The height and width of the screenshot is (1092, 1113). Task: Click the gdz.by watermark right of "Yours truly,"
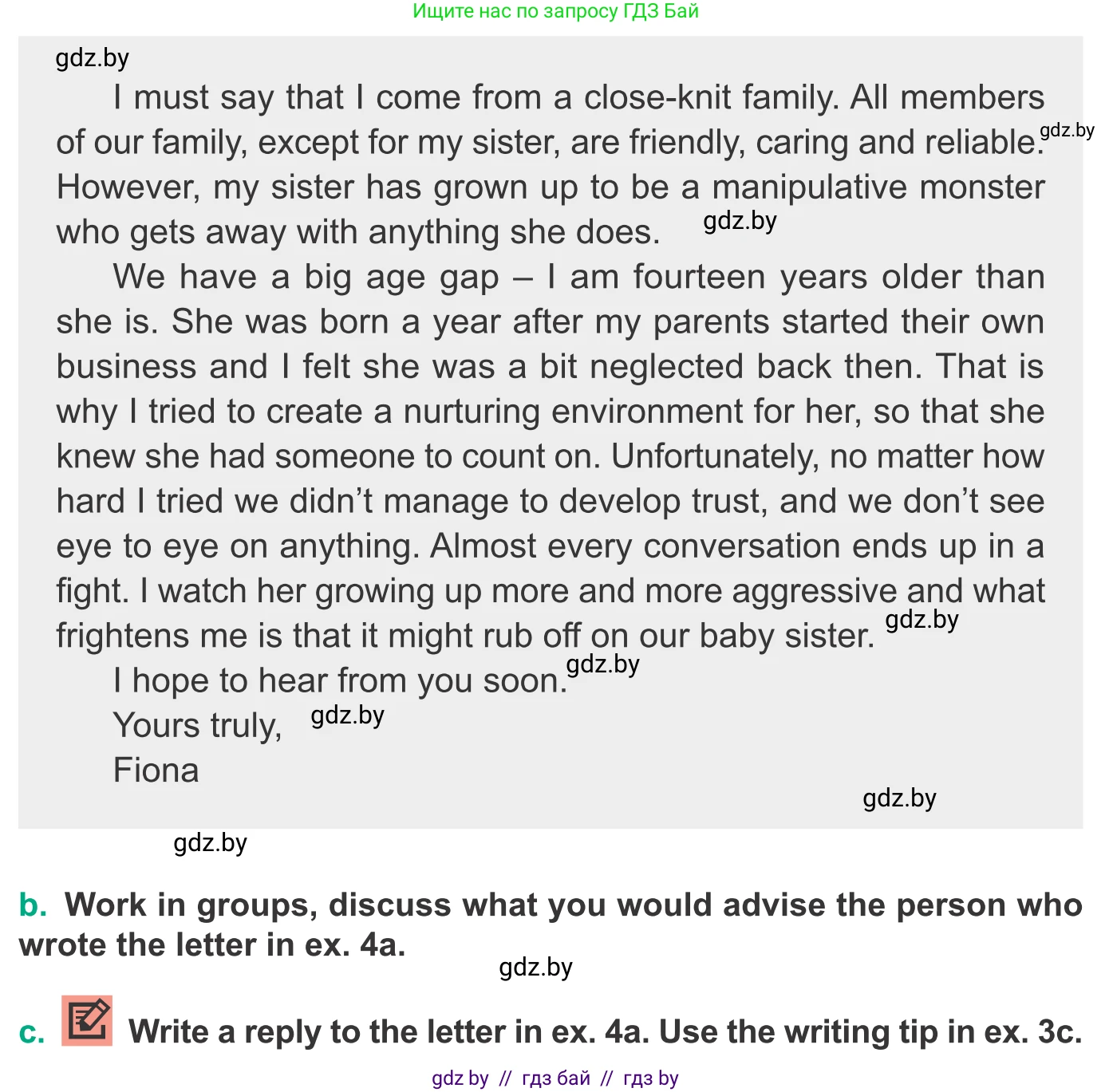347,716
